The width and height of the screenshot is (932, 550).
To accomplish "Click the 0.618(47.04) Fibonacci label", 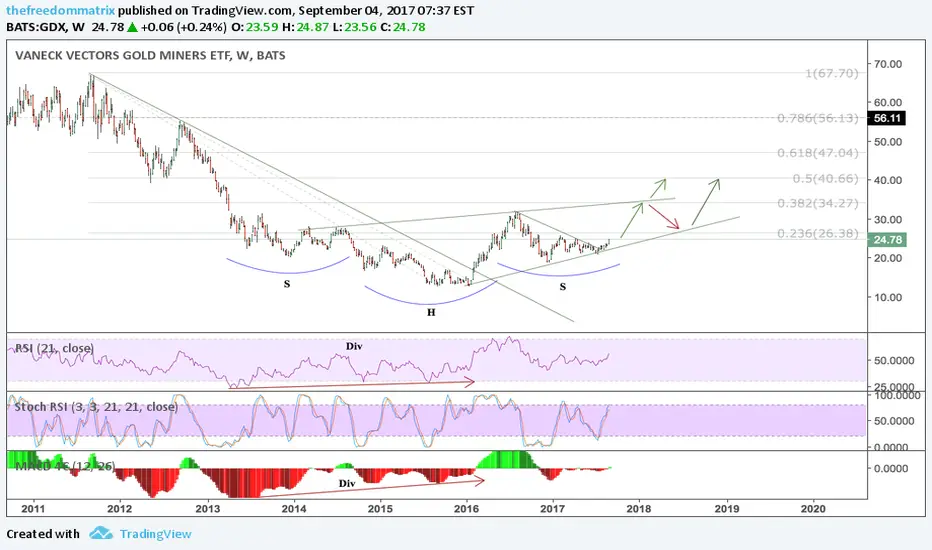I will pyautogui.click(x=818, y=153).
